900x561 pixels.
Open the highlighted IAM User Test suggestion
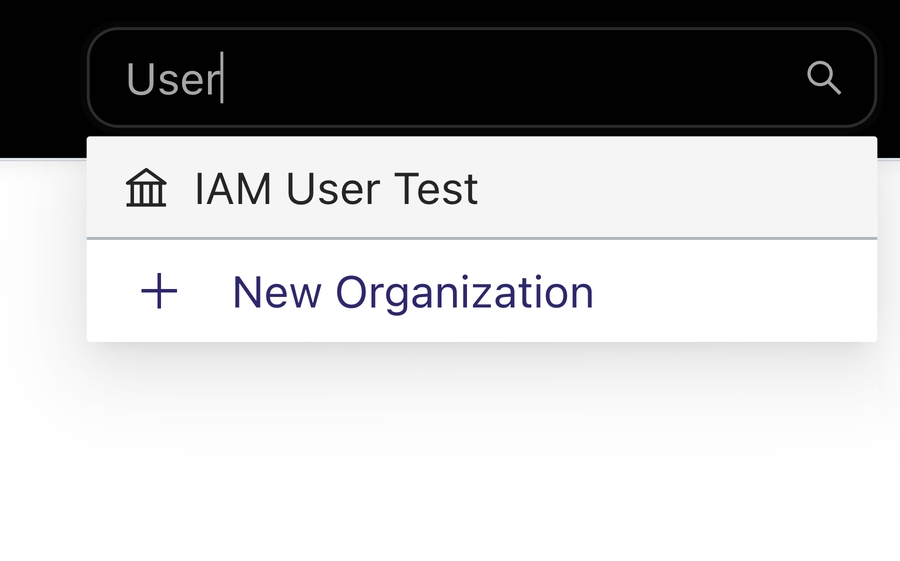click(x=336, y=189)
